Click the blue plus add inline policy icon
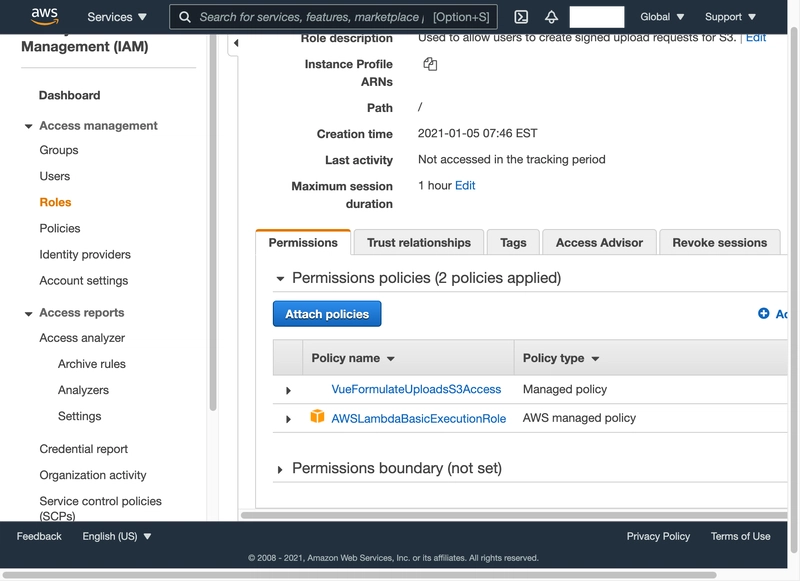The width and height of the screenshot is (800, 581). pos(763,313)
